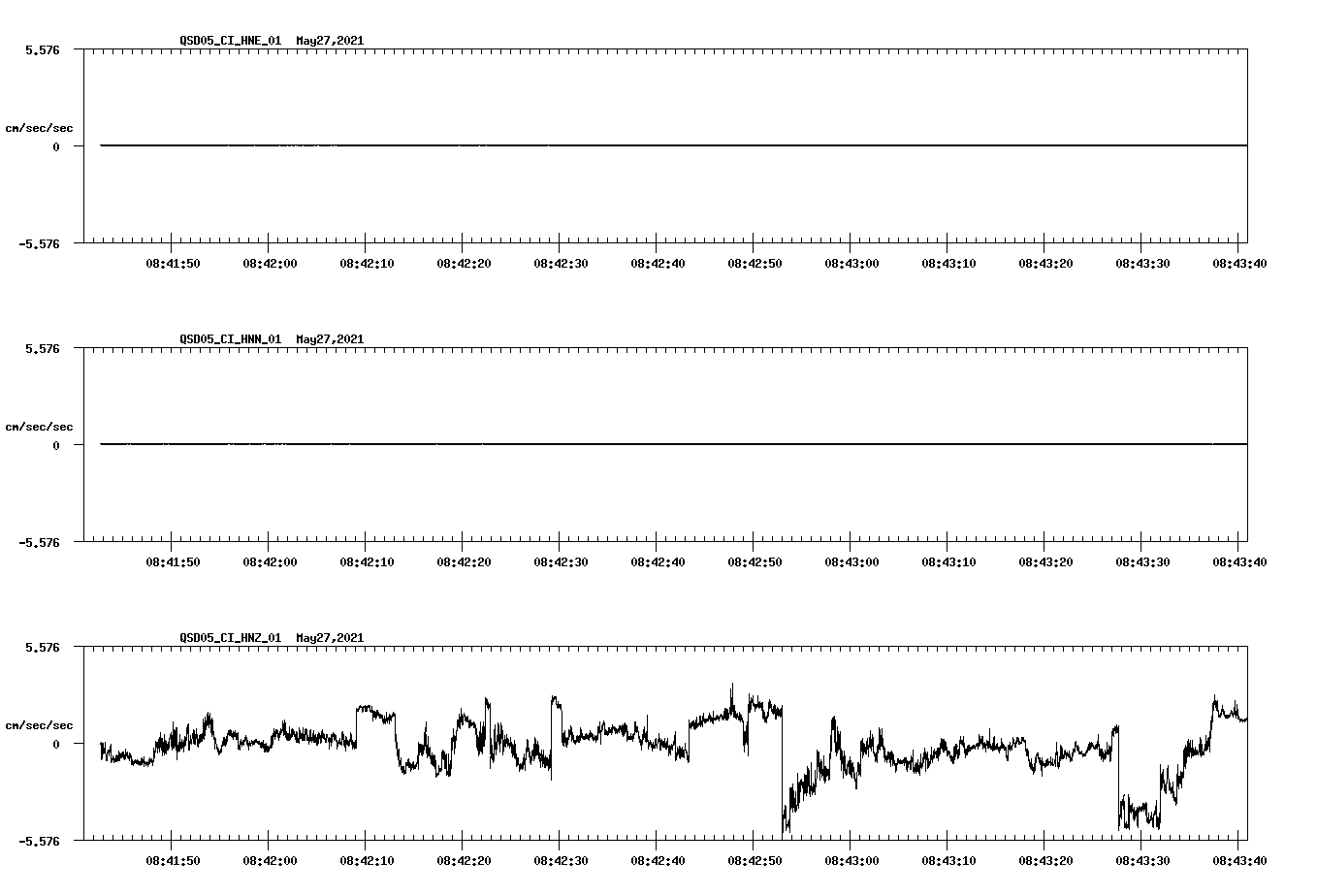Click the cm/sec/sec axis label of the middle plot
This screenshot has width=1317, height=896.
click(40, 426)
